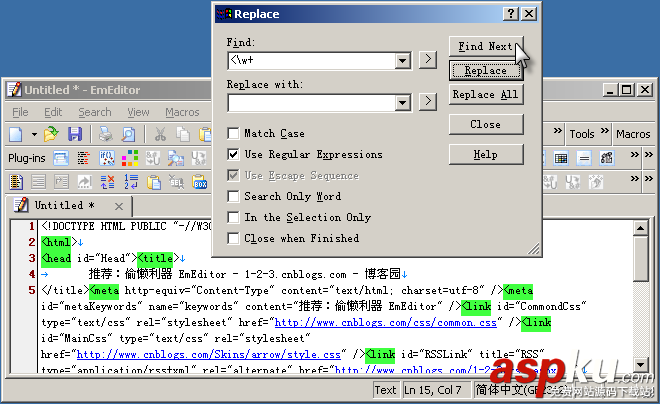
Task: Click the table grid plug-in icon
Action: point(561,158)
